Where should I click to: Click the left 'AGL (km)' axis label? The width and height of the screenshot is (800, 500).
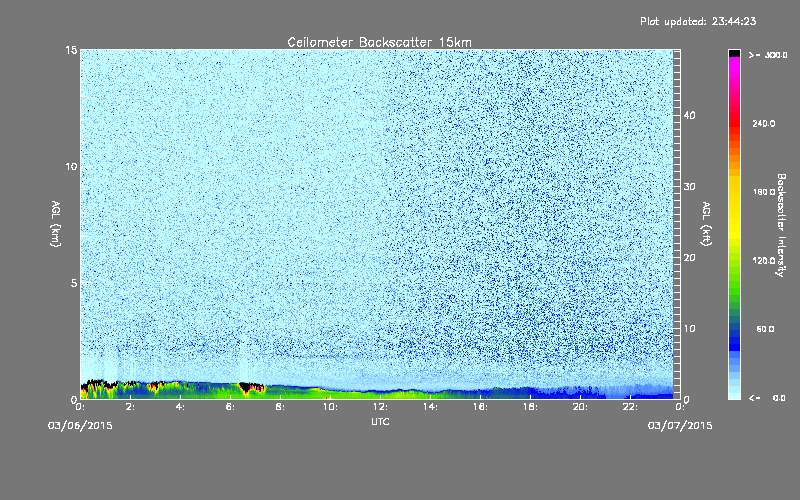click(56, 223)
